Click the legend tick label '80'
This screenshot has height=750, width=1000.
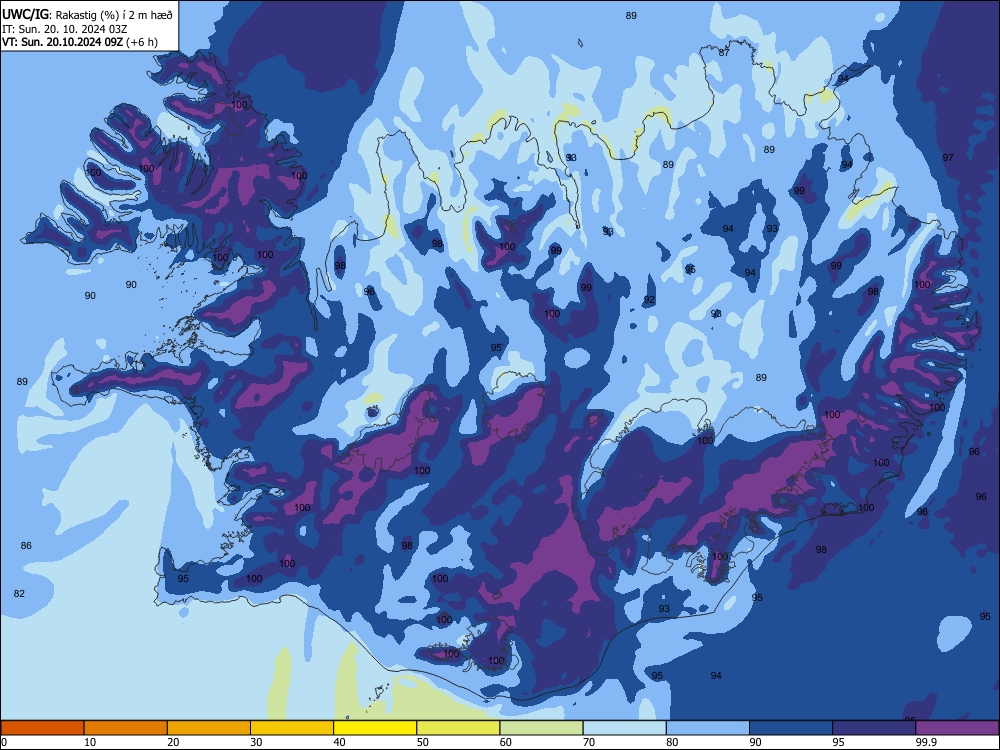point(672,742)
